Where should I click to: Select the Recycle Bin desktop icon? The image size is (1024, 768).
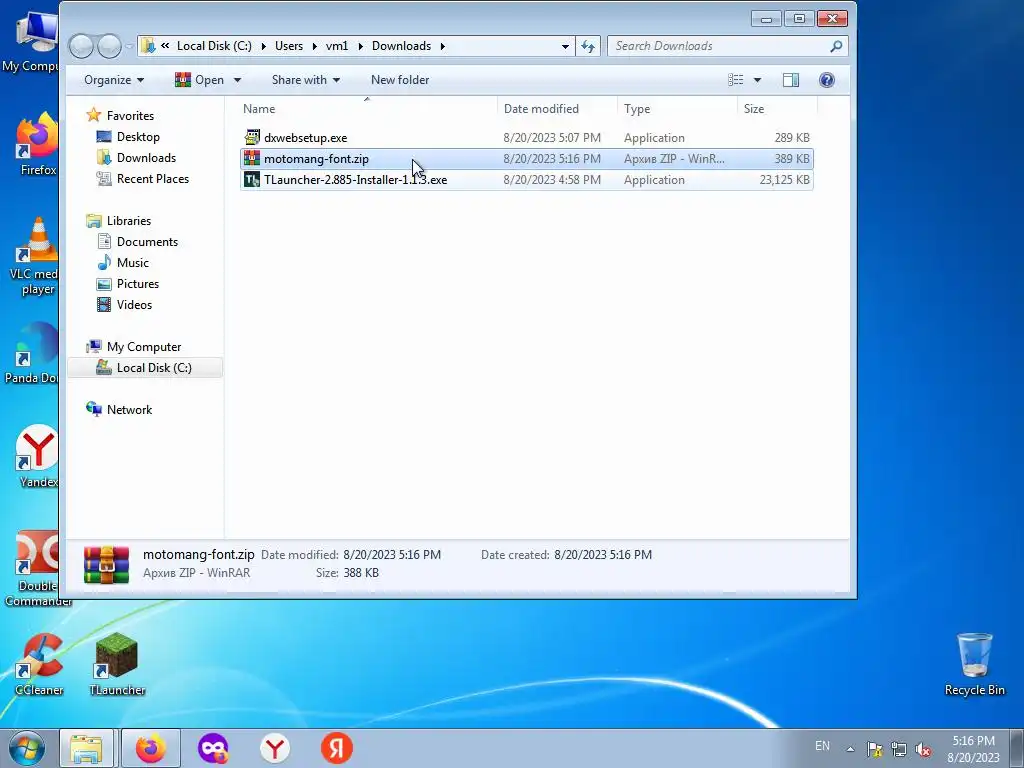(974, 665)
